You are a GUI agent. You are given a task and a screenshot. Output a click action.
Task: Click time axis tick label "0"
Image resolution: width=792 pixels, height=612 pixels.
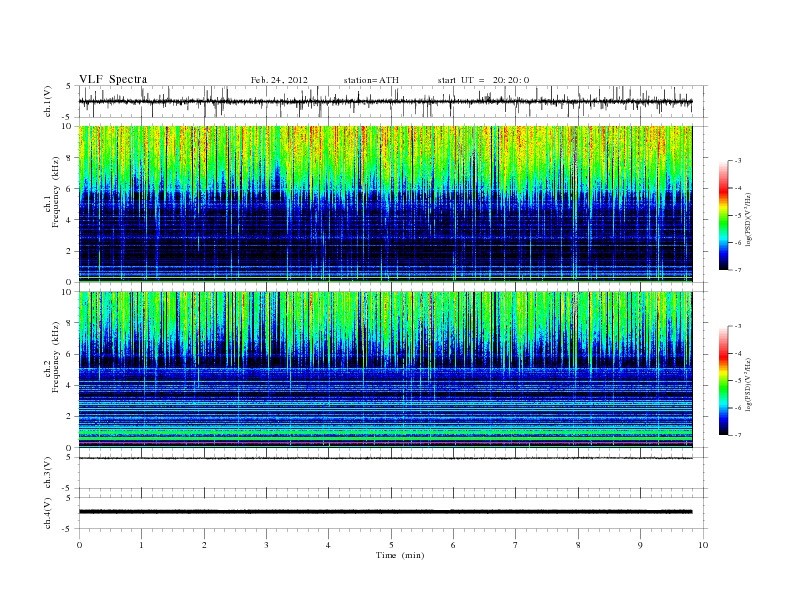[79, 545]
